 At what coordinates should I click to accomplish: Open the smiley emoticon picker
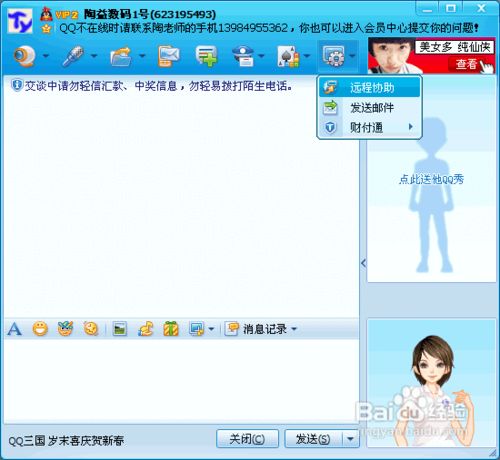click(x=40, y=329)
